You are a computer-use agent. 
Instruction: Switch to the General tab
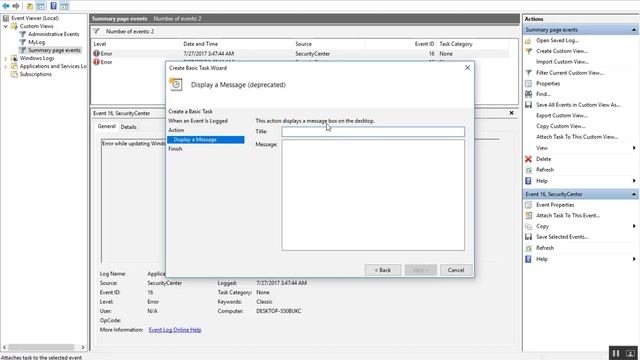pos(107,127)
